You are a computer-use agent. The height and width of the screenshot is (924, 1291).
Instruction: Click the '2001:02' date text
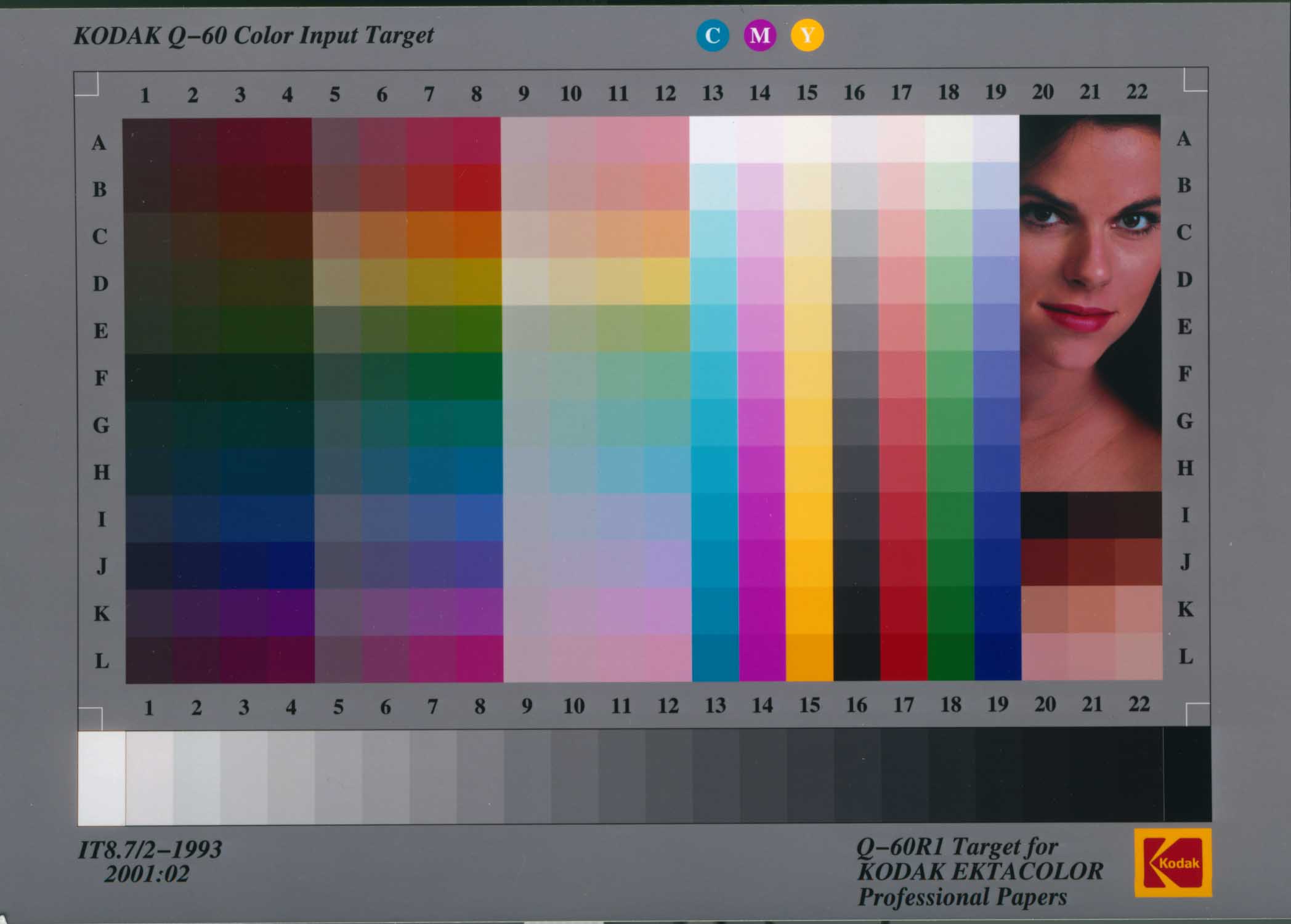coord(147,874)
